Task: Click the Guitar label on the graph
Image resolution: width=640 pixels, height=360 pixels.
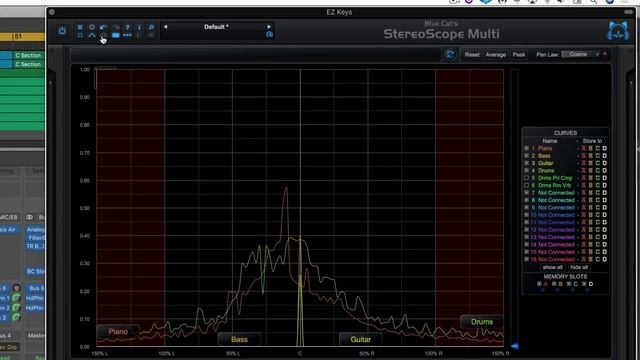Action: click(x=361, y=340)
